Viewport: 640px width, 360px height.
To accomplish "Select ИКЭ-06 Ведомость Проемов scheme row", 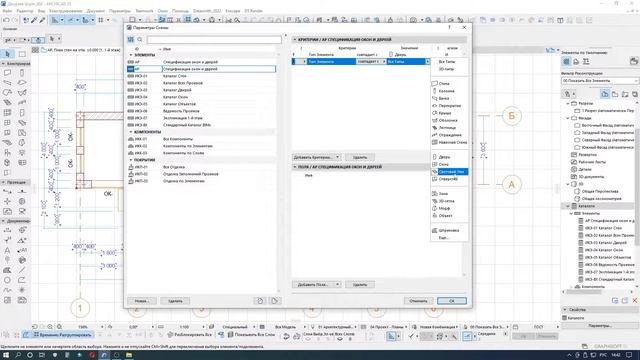I will [x=202, y=111].
